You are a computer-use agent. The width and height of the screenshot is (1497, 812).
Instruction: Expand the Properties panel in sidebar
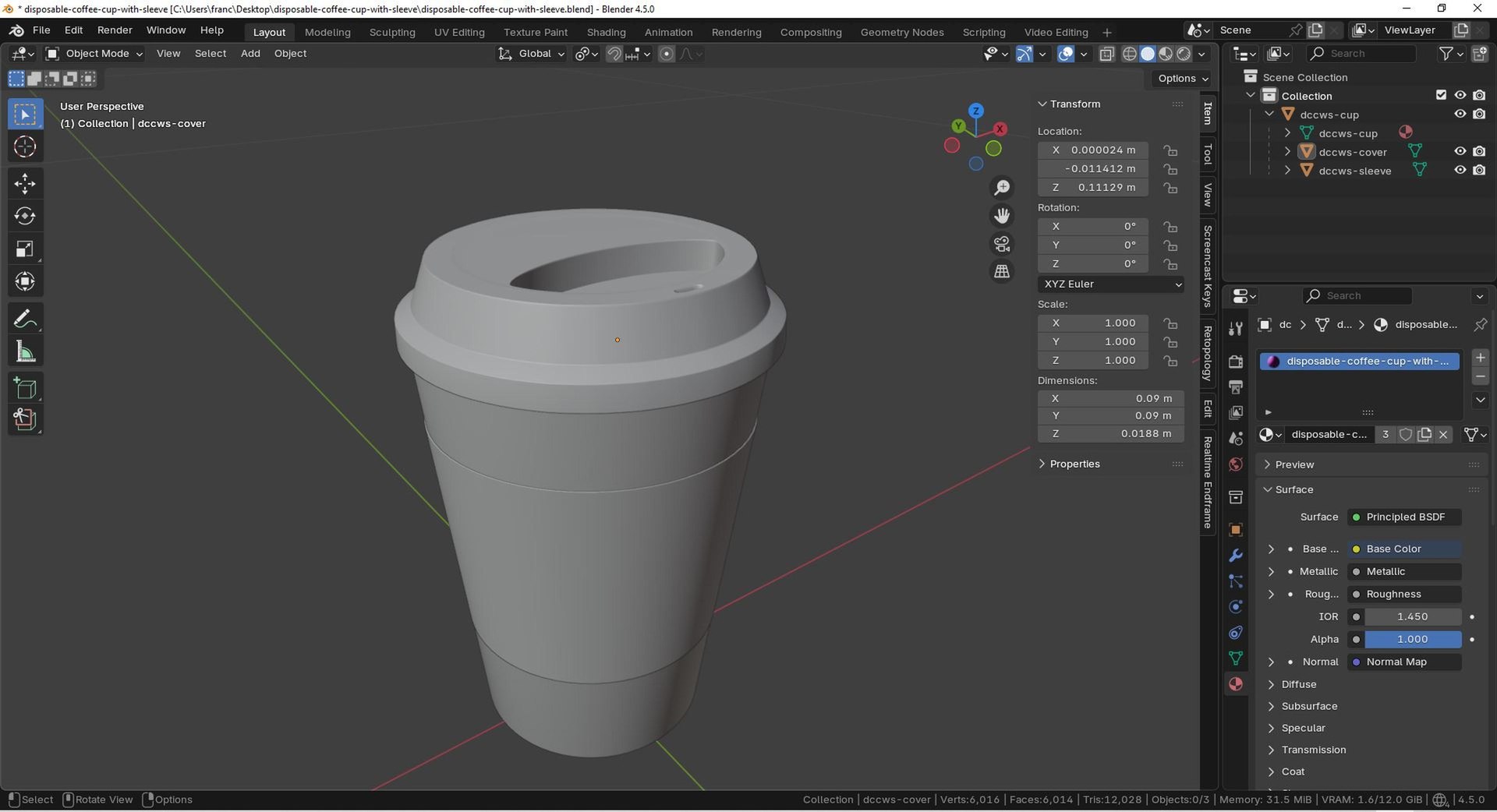[1042, 464]
